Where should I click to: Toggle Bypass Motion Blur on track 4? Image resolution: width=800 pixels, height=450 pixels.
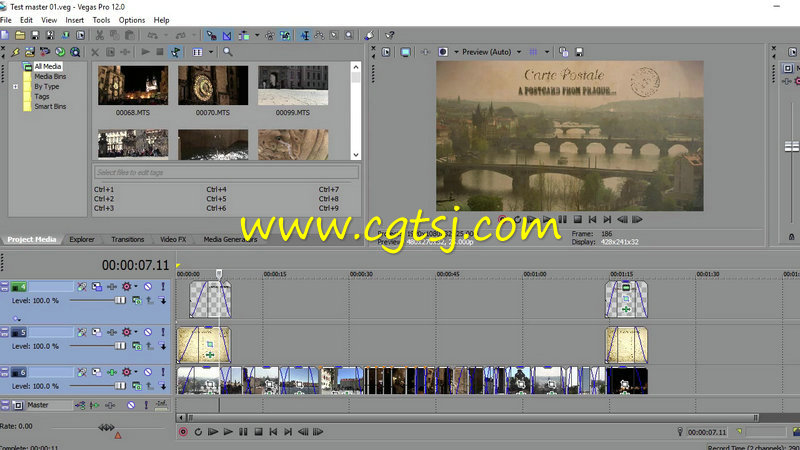(x=82, y=287)
